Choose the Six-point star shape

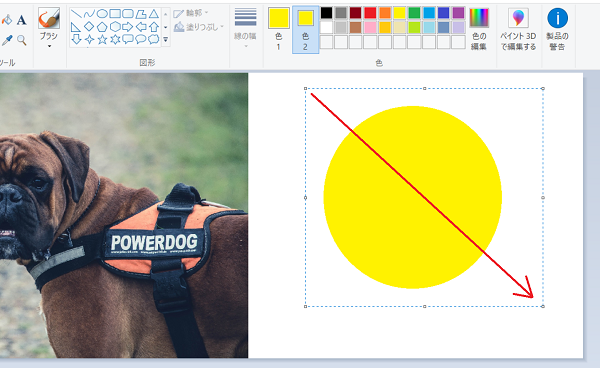(x=115, y=39)
